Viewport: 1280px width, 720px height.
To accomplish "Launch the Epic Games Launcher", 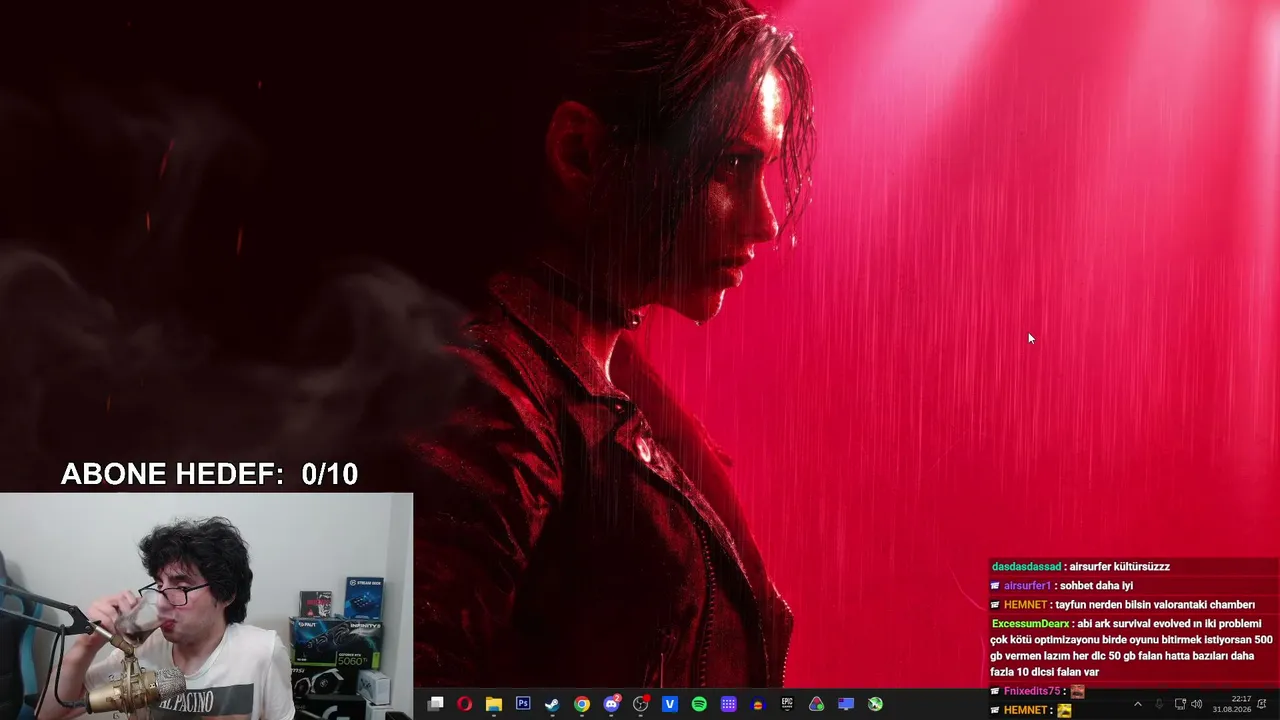I will [x=787, y=704].
